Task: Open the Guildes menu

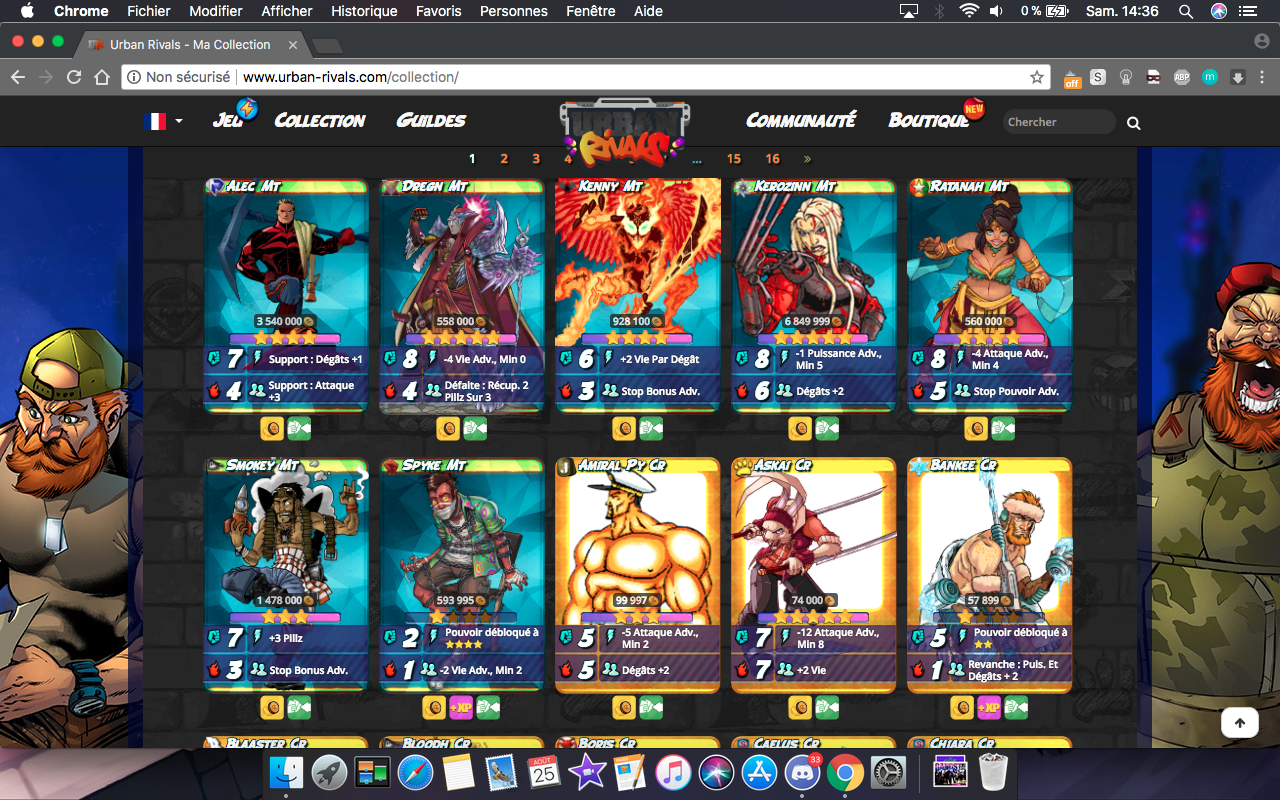Action: click(431, 120)
